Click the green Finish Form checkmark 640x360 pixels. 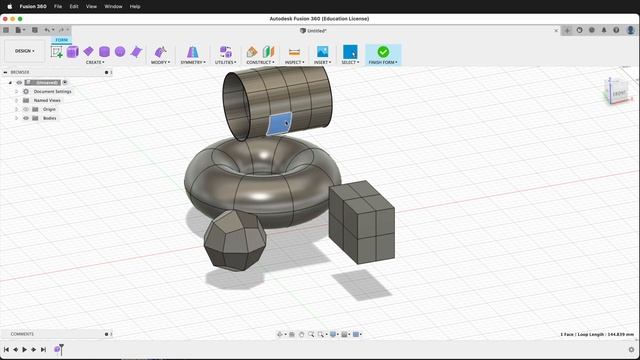pyautogui.click(x=383, y=52)
